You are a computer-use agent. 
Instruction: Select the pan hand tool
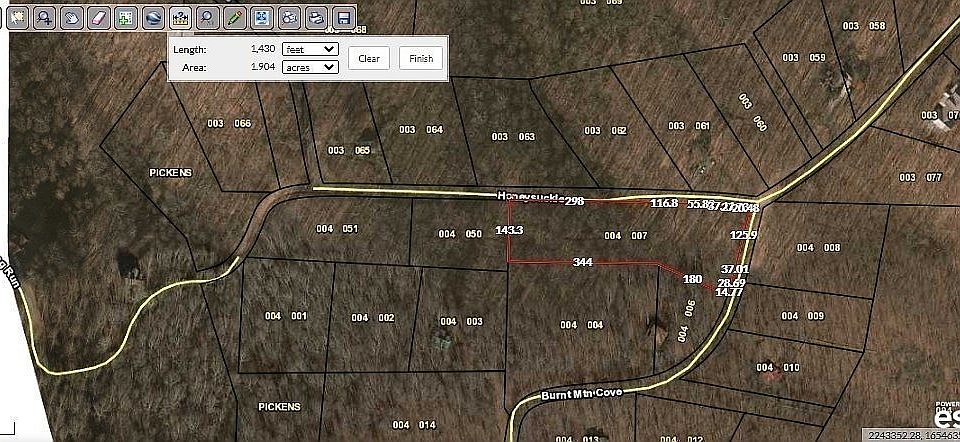[x=72, y=18]
